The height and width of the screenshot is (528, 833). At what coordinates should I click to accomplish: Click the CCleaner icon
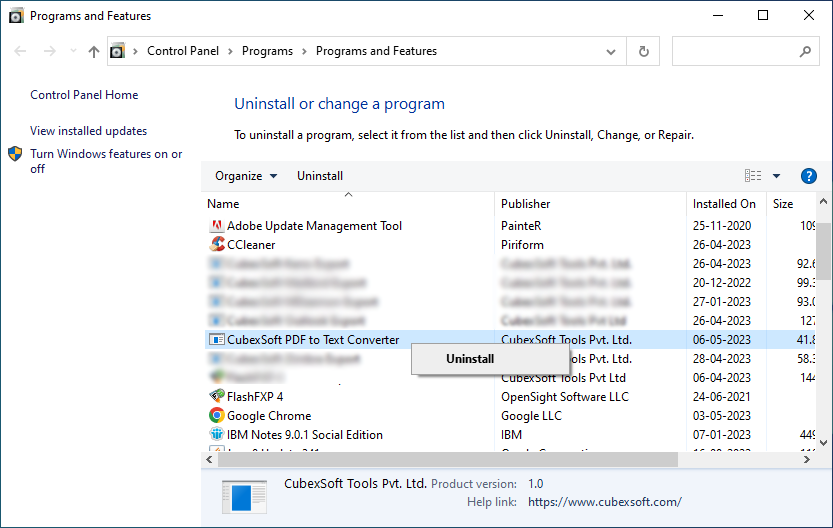(216, 244)
